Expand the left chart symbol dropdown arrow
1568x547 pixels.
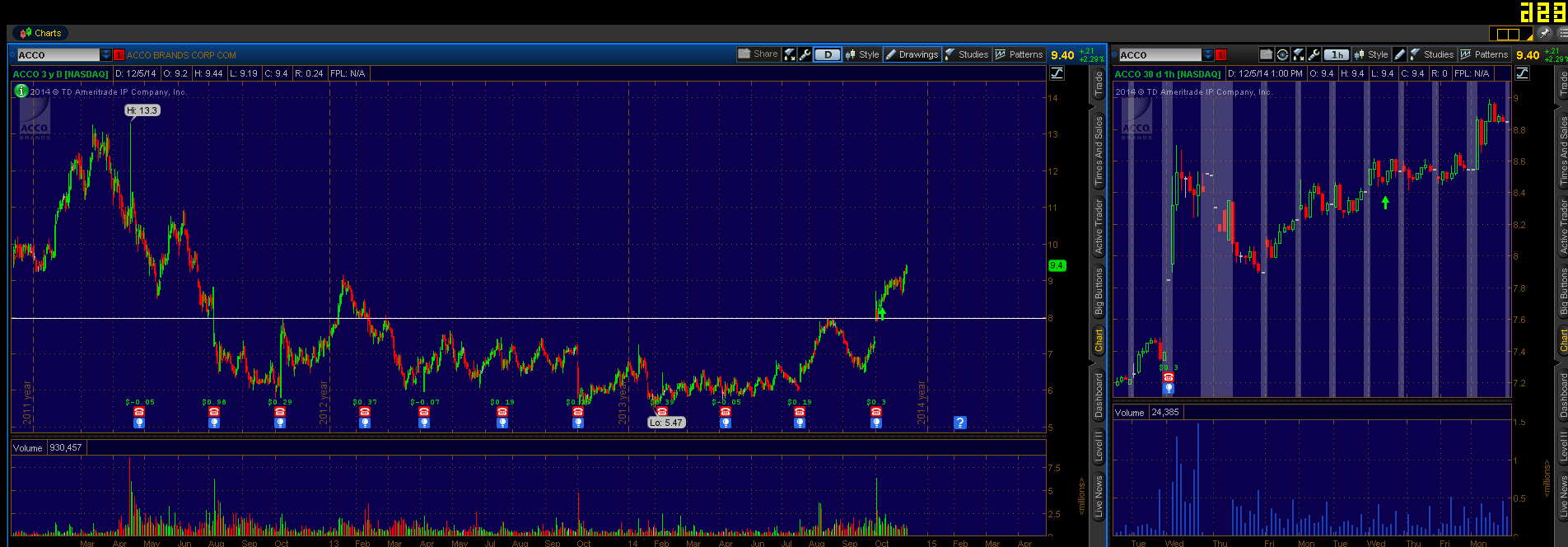coord(106,55)
